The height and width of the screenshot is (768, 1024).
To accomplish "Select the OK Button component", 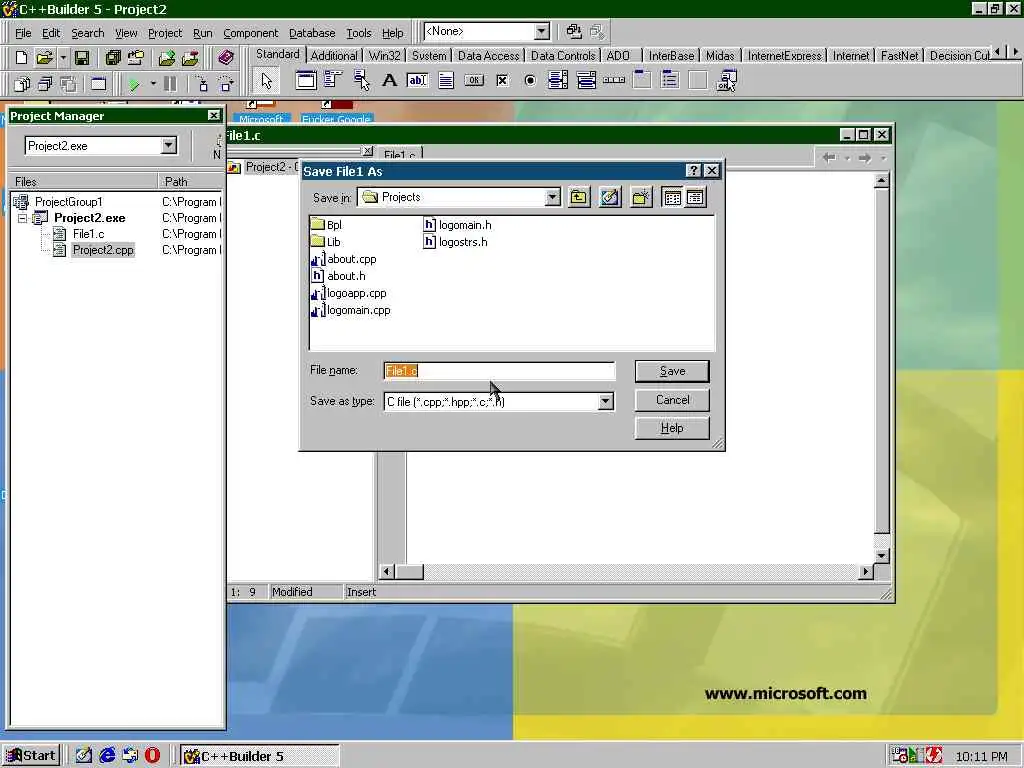I will pyautogui.click(x=474, y=80).
